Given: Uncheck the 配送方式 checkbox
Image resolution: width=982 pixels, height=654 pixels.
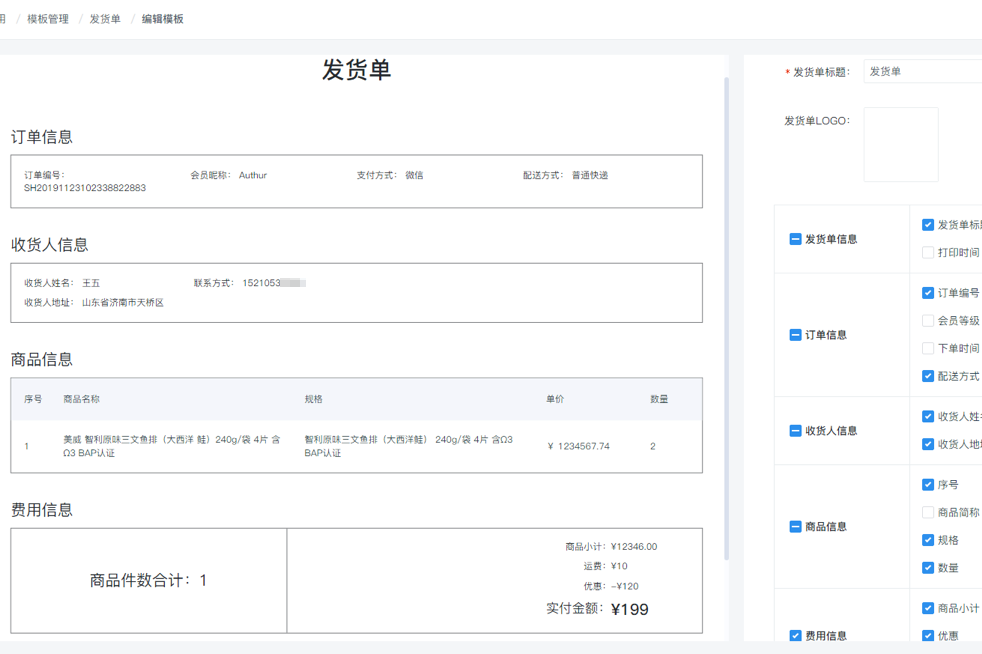Looking at the screenshot, I should pos(928,376).
